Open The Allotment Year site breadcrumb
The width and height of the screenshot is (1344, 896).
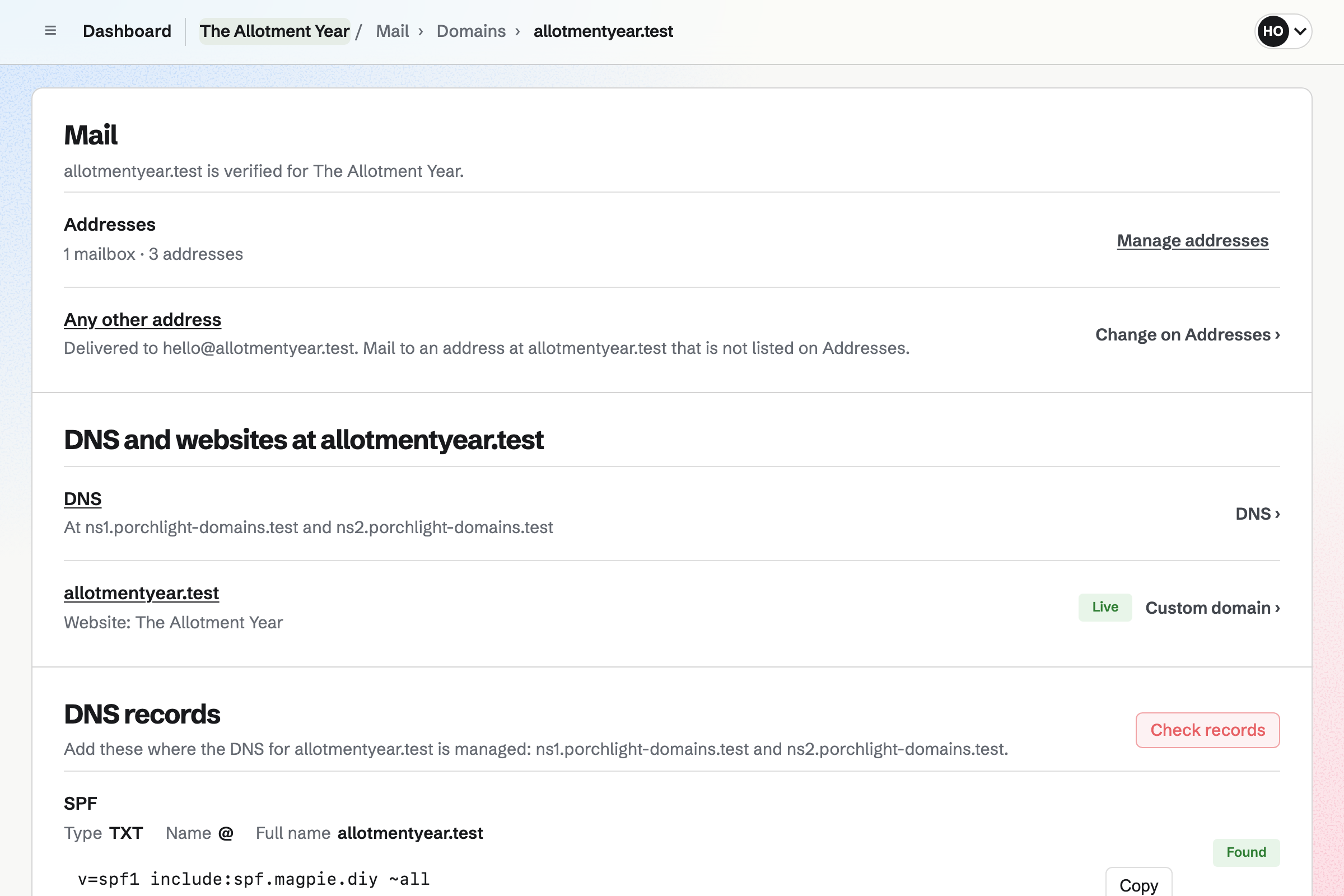pyautogui.click(x=274, y=31)
